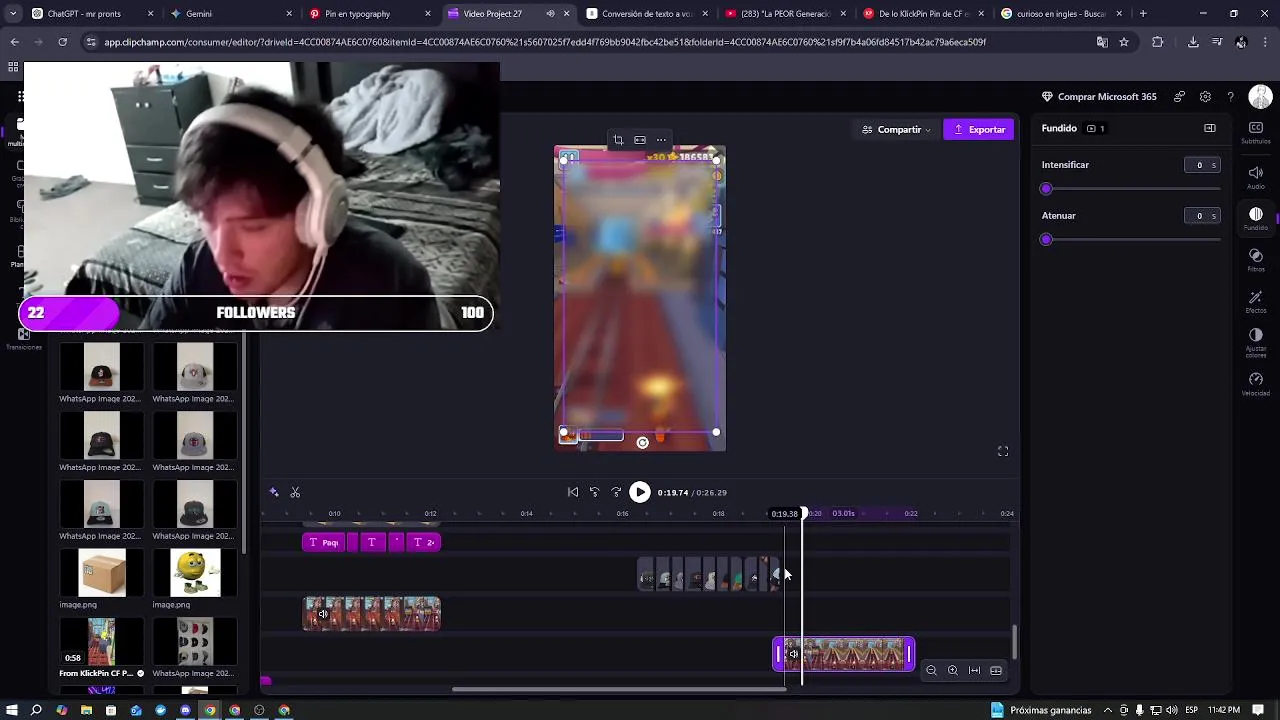Switch to the La PEOR Generación tab
The image size is (1280, 720).
click(784, 14)
